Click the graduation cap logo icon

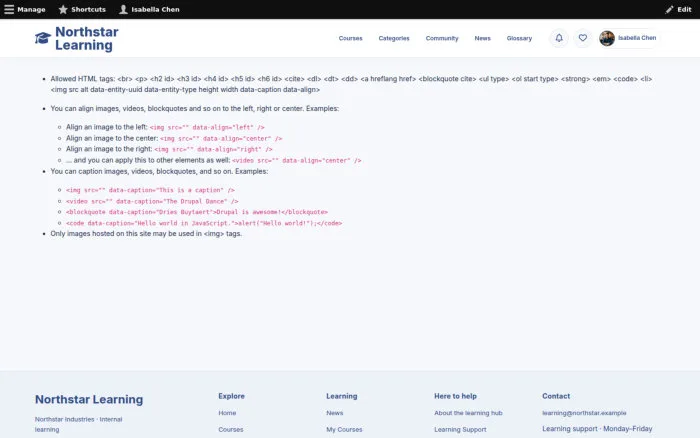[43, 38]
